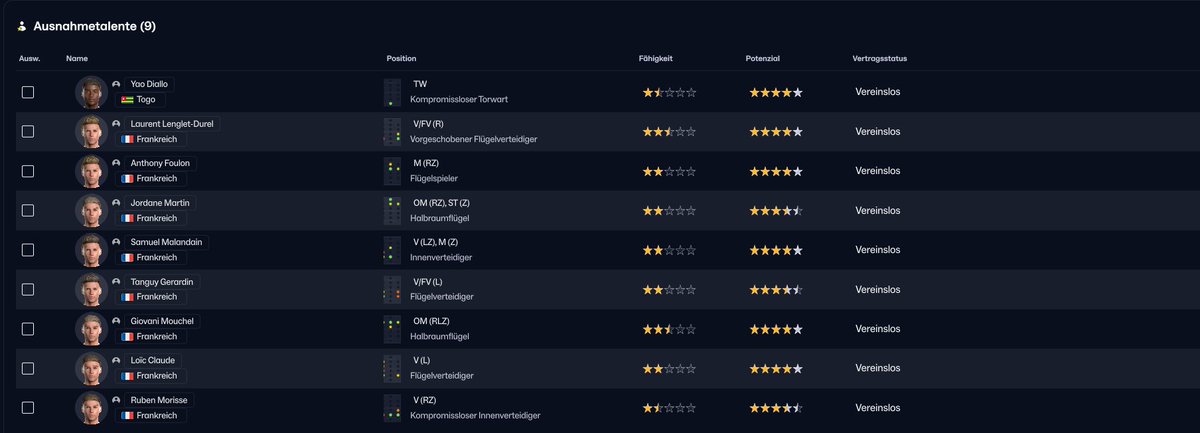Open Samuel Malandain's portrait image
1200x433 pixels.
tap(91, 250)
